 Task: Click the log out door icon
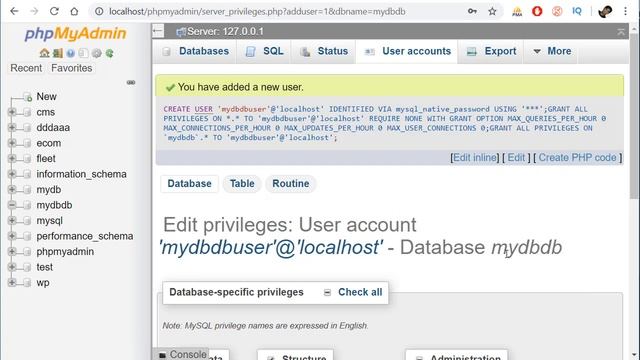(x=58, y=53)
